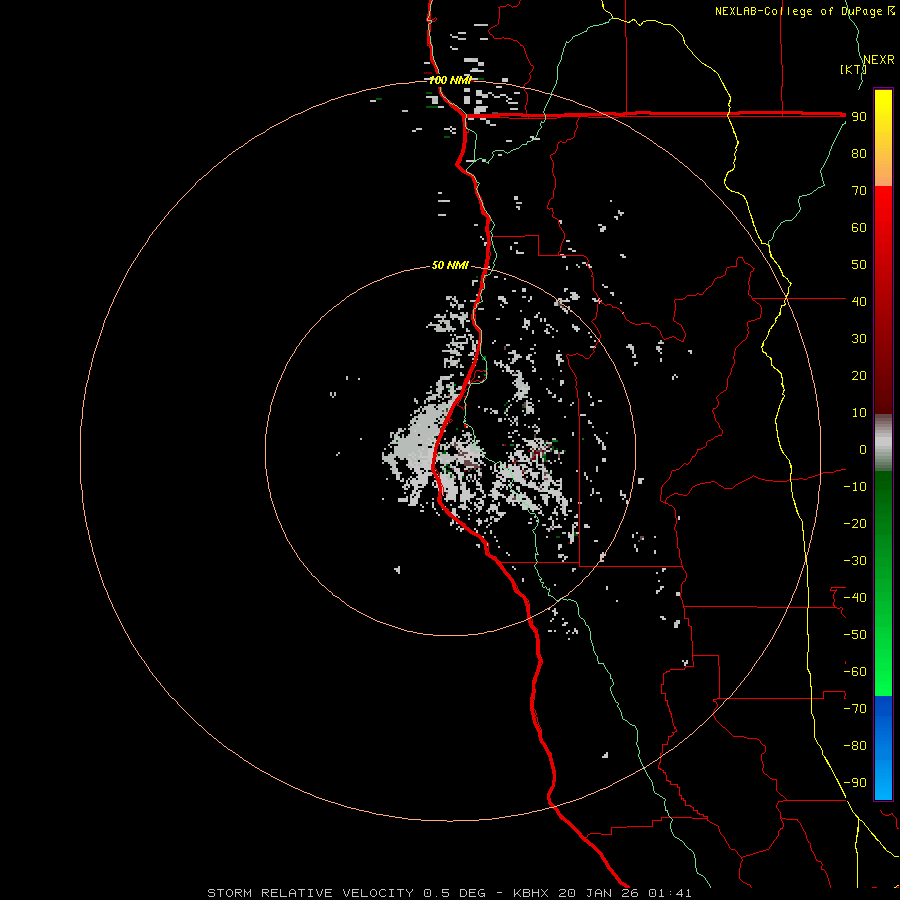
Task: Click the 60 value on the velocity scale
Action: click(x=859, y=227)
